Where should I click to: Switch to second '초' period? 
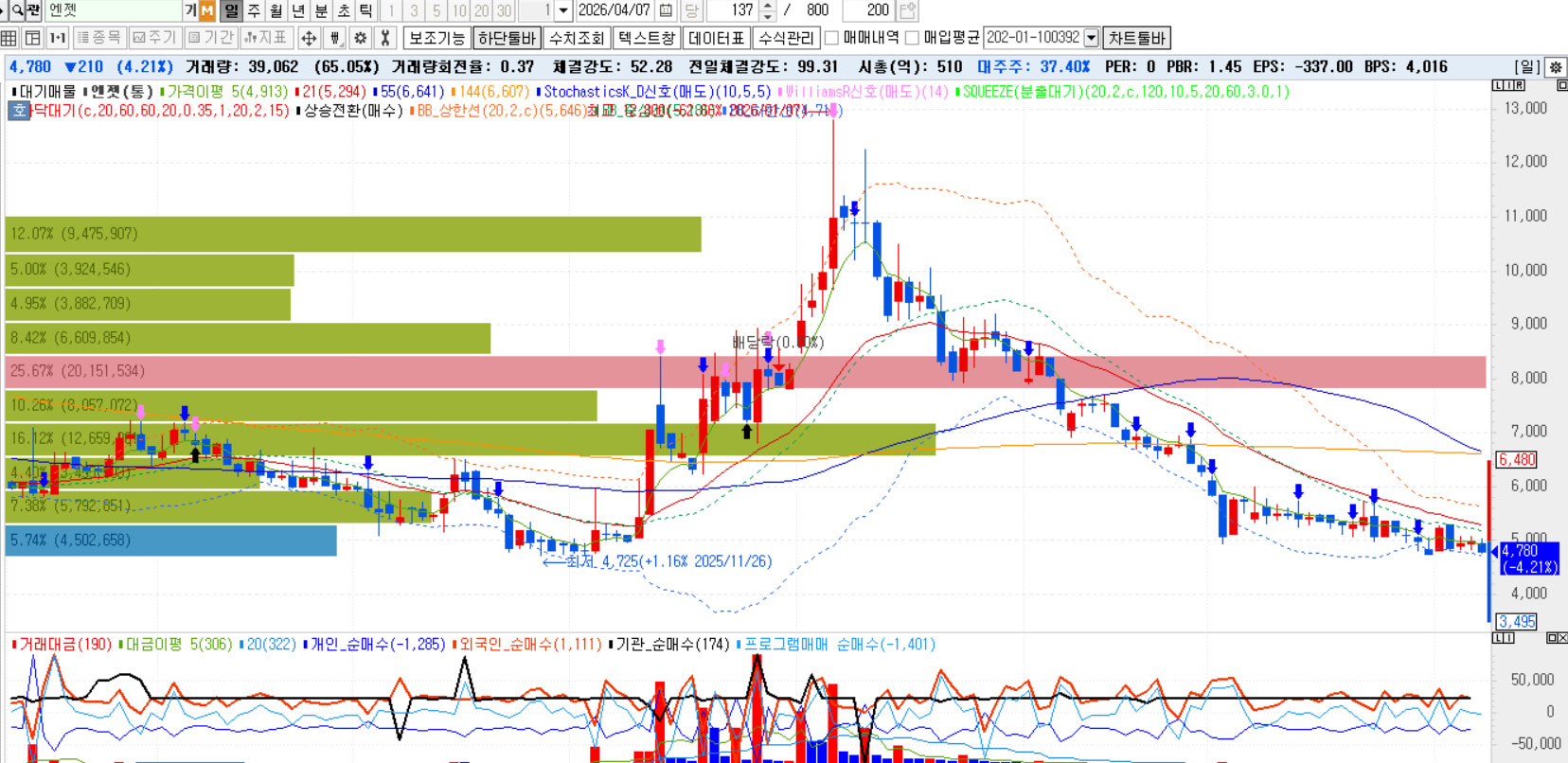344,10
